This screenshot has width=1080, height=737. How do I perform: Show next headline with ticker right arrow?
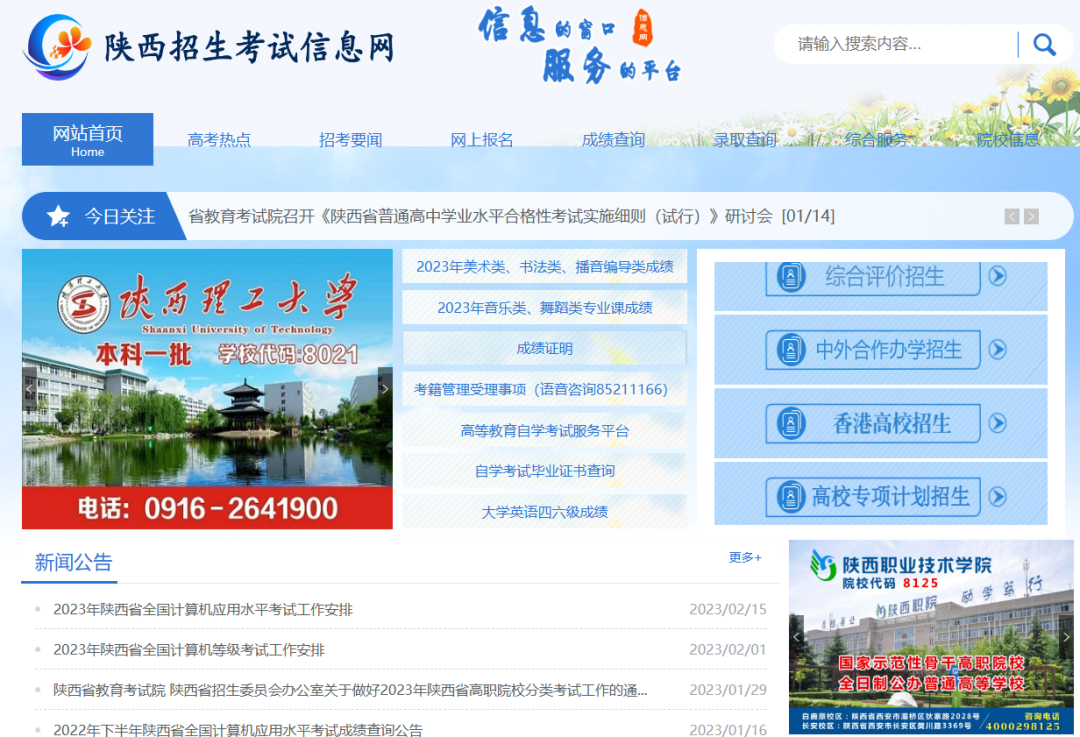1031,216
